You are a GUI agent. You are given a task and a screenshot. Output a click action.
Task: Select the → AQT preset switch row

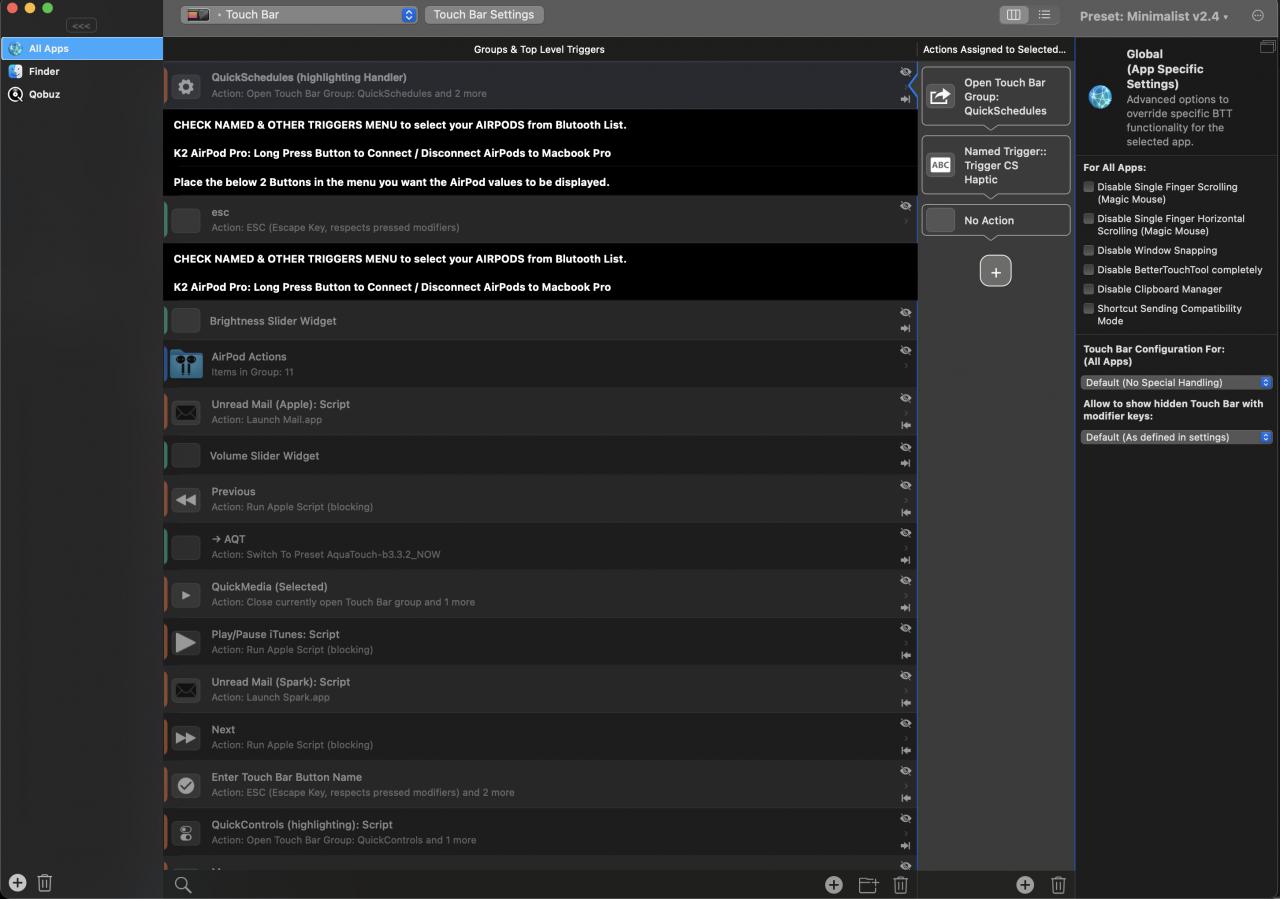[540, 546]
